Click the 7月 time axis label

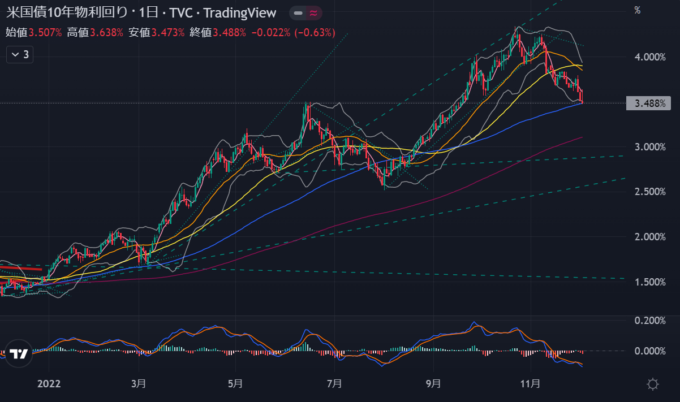tap(334, 383)
